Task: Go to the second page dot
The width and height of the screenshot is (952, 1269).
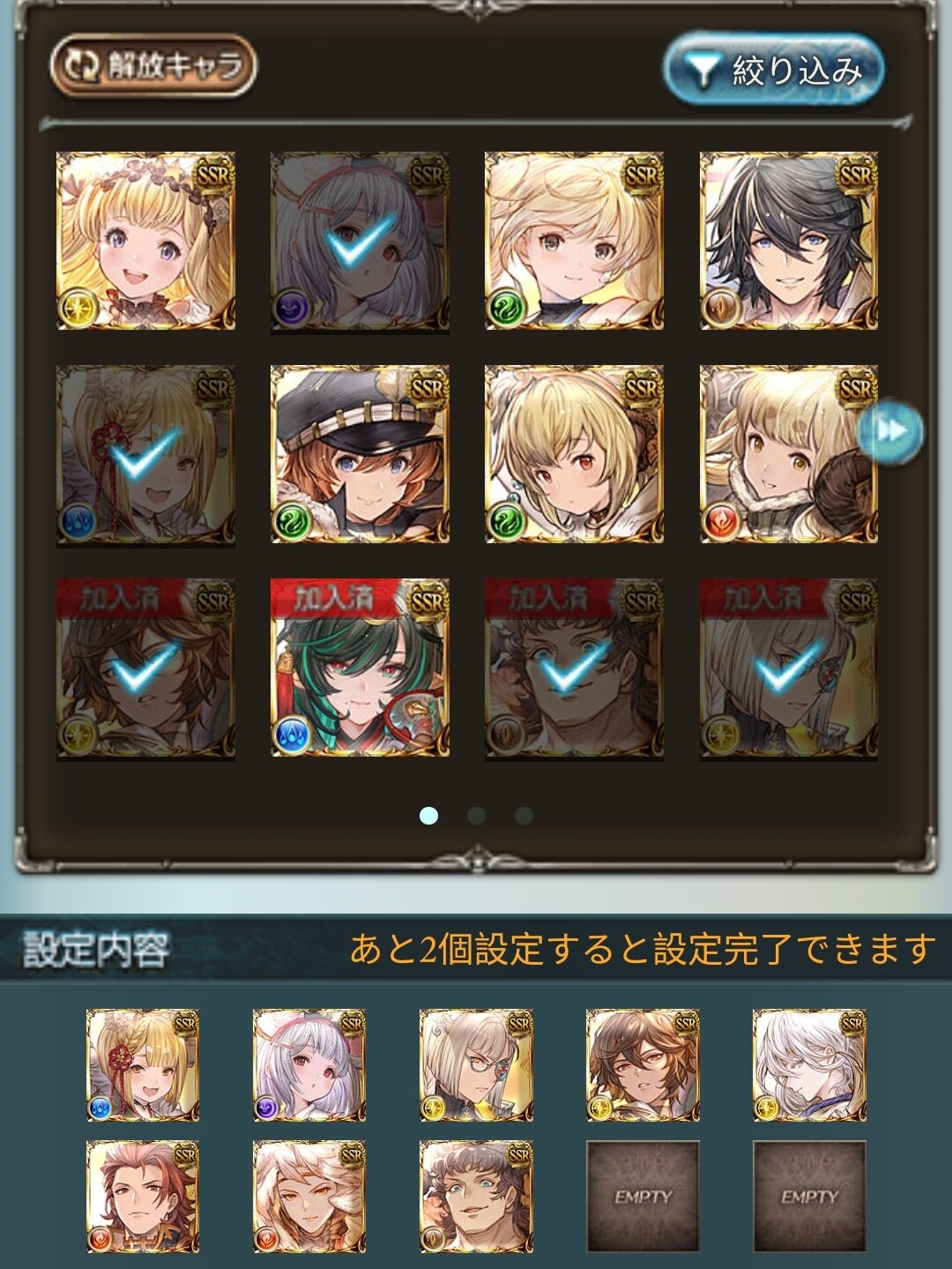Action: click(x=476, y=816)
